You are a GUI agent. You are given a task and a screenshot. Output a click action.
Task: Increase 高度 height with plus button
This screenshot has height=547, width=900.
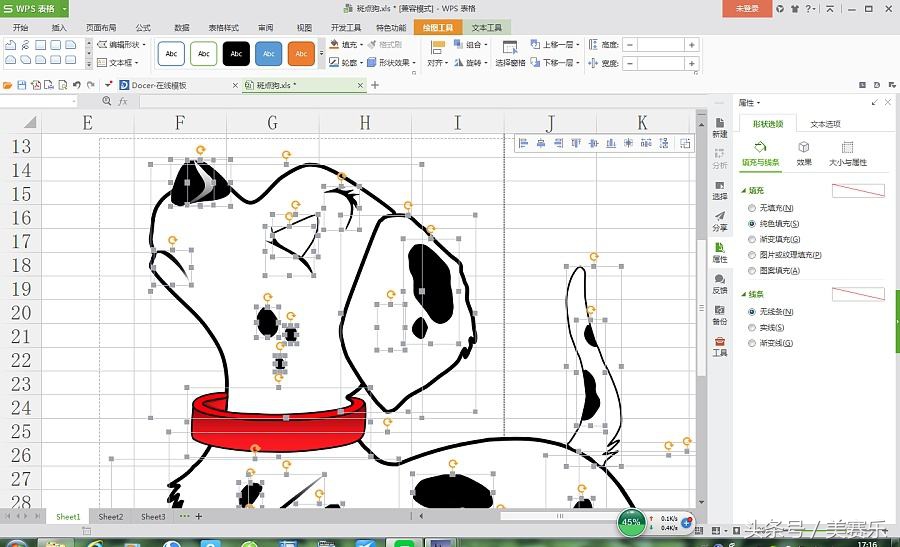[x=692, y=45]
